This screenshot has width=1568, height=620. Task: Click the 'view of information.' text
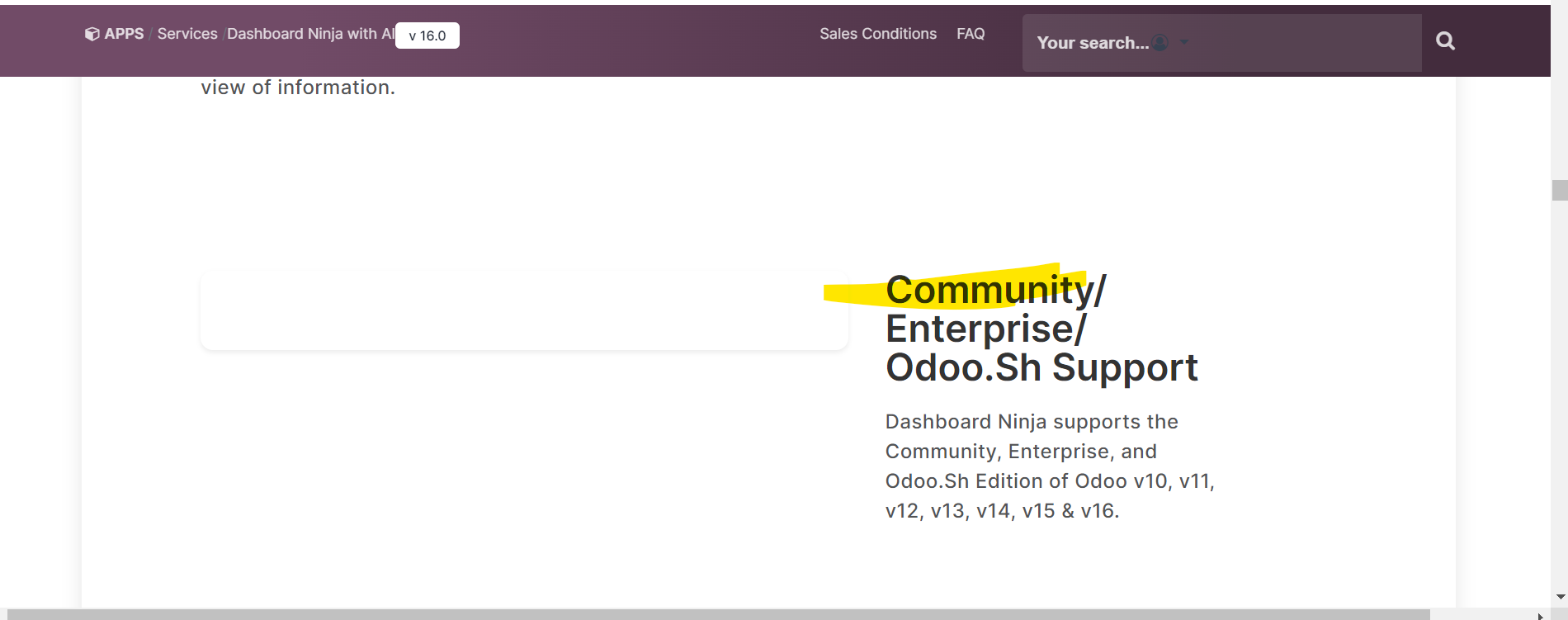[x=298, y=88]
